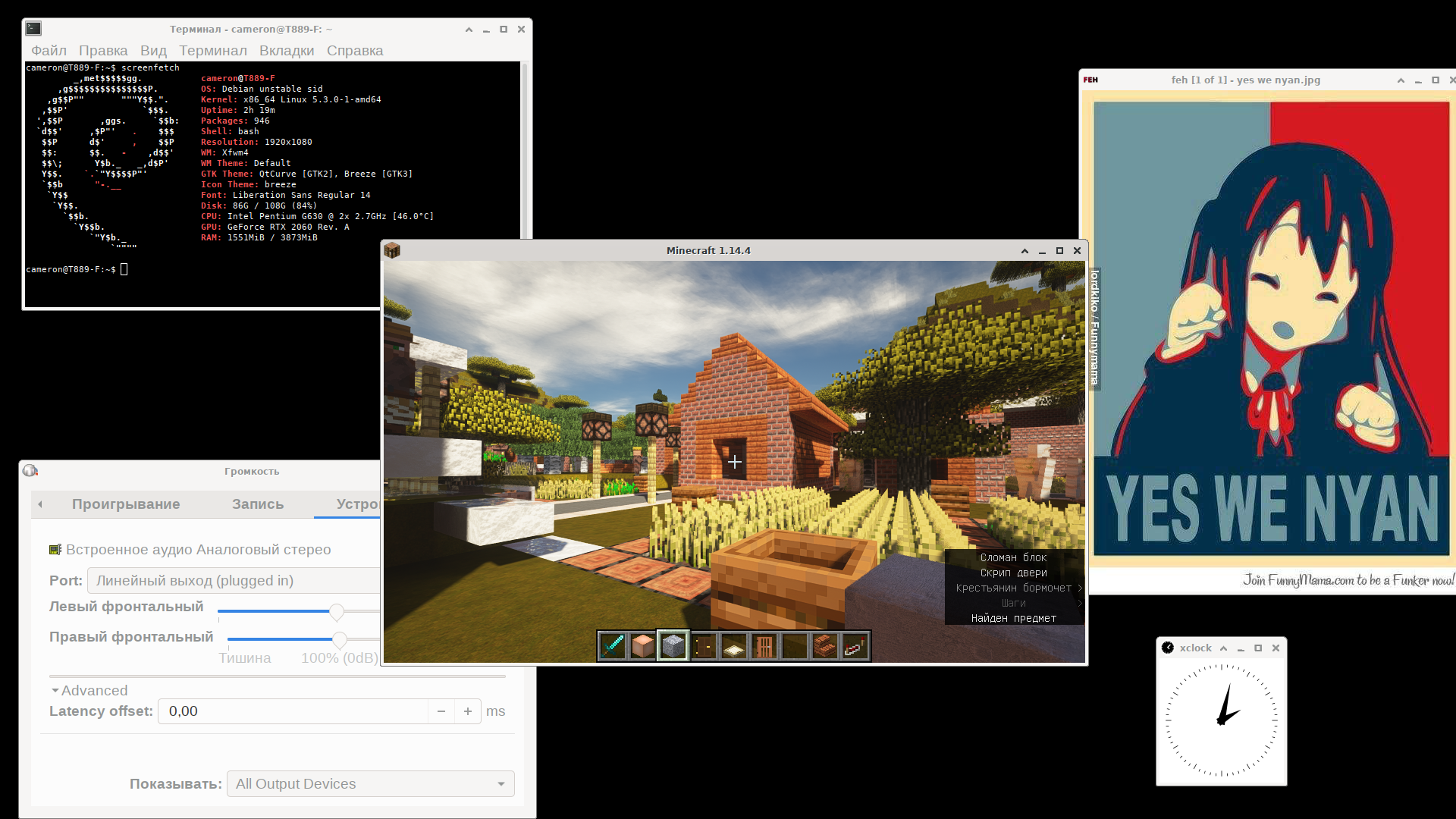Select the brick stairs hotbar item
The height and width of the screenshot is (819, 1456).
(825, 646)
